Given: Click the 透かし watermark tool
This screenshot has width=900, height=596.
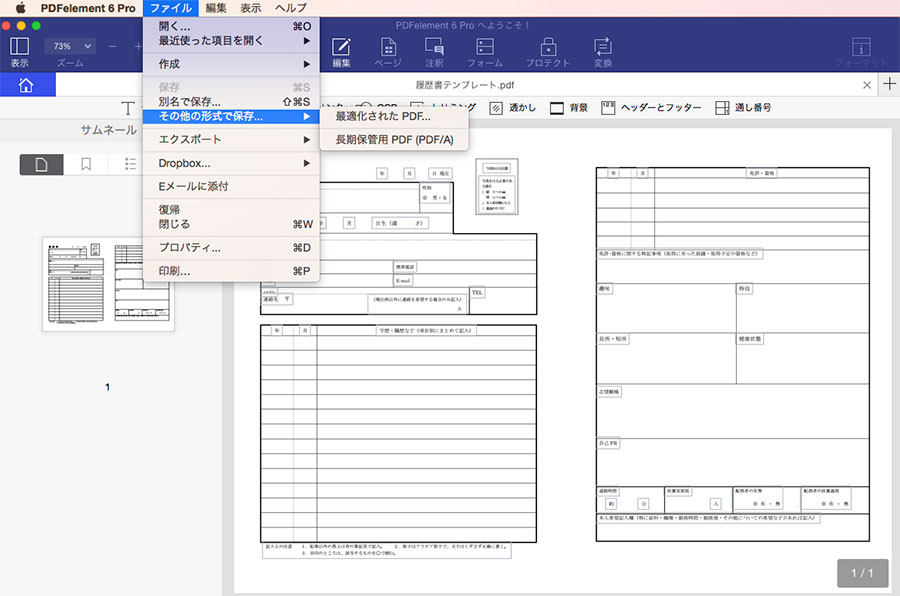Looking at the screenshot, I should click(x=512, y=107).
